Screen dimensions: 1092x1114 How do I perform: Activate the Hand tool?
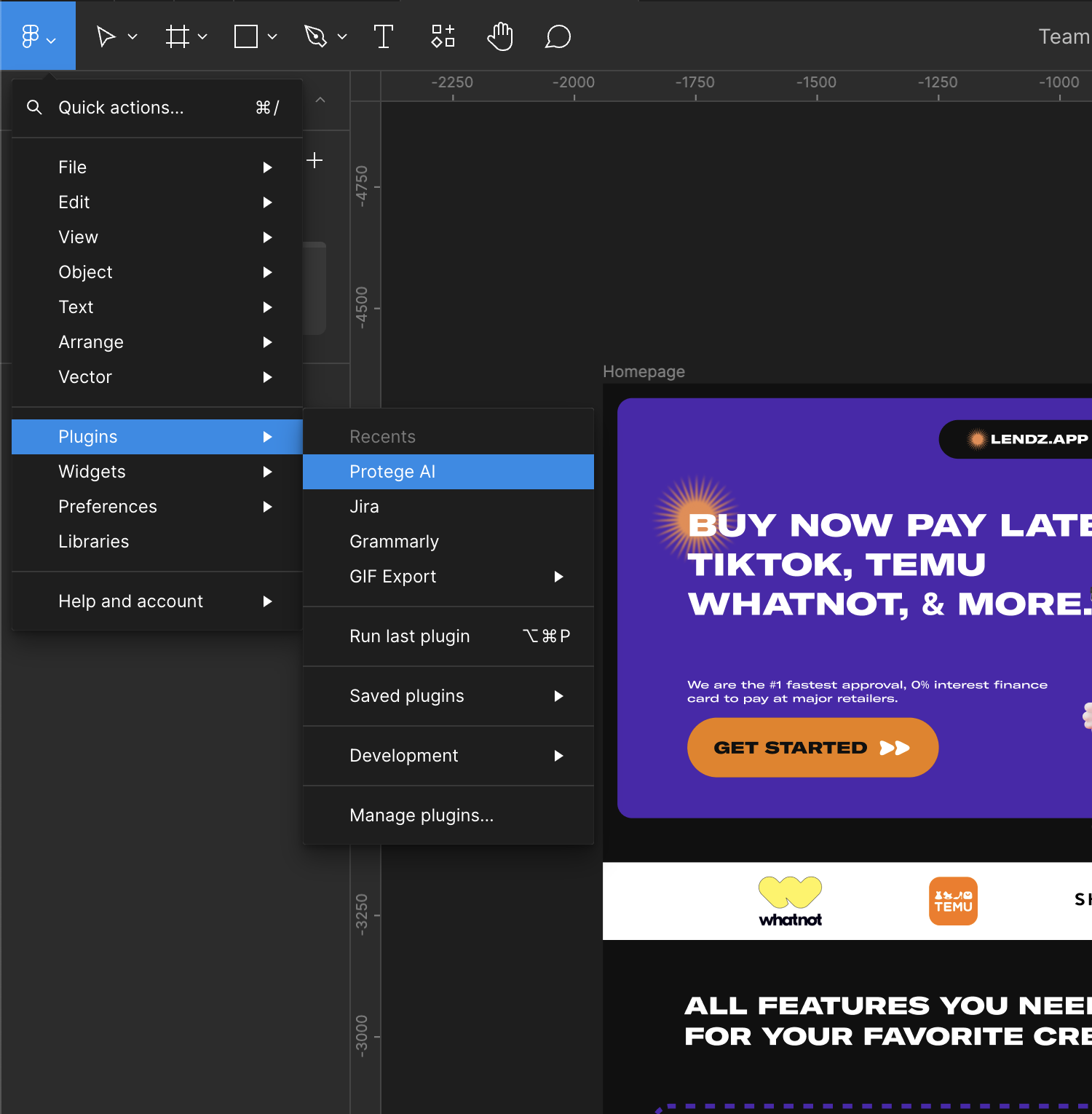coord(500,36)
